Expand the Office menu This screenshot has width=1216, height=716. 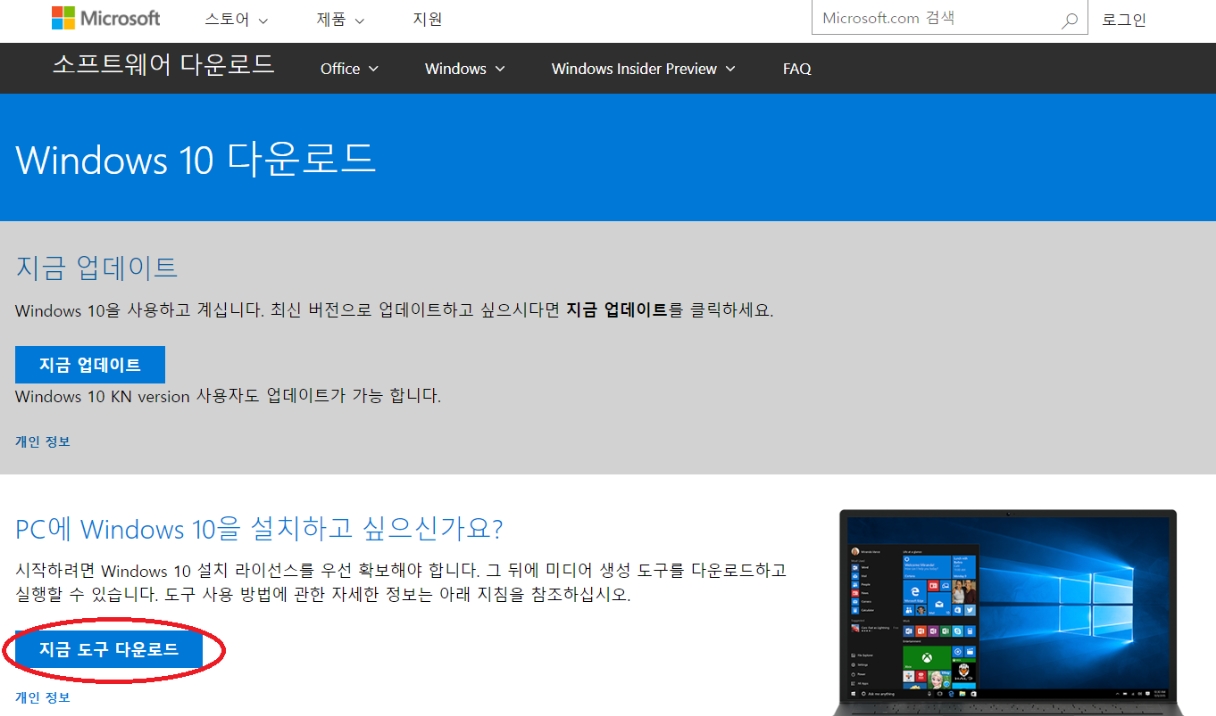click(x=350, y=69)
